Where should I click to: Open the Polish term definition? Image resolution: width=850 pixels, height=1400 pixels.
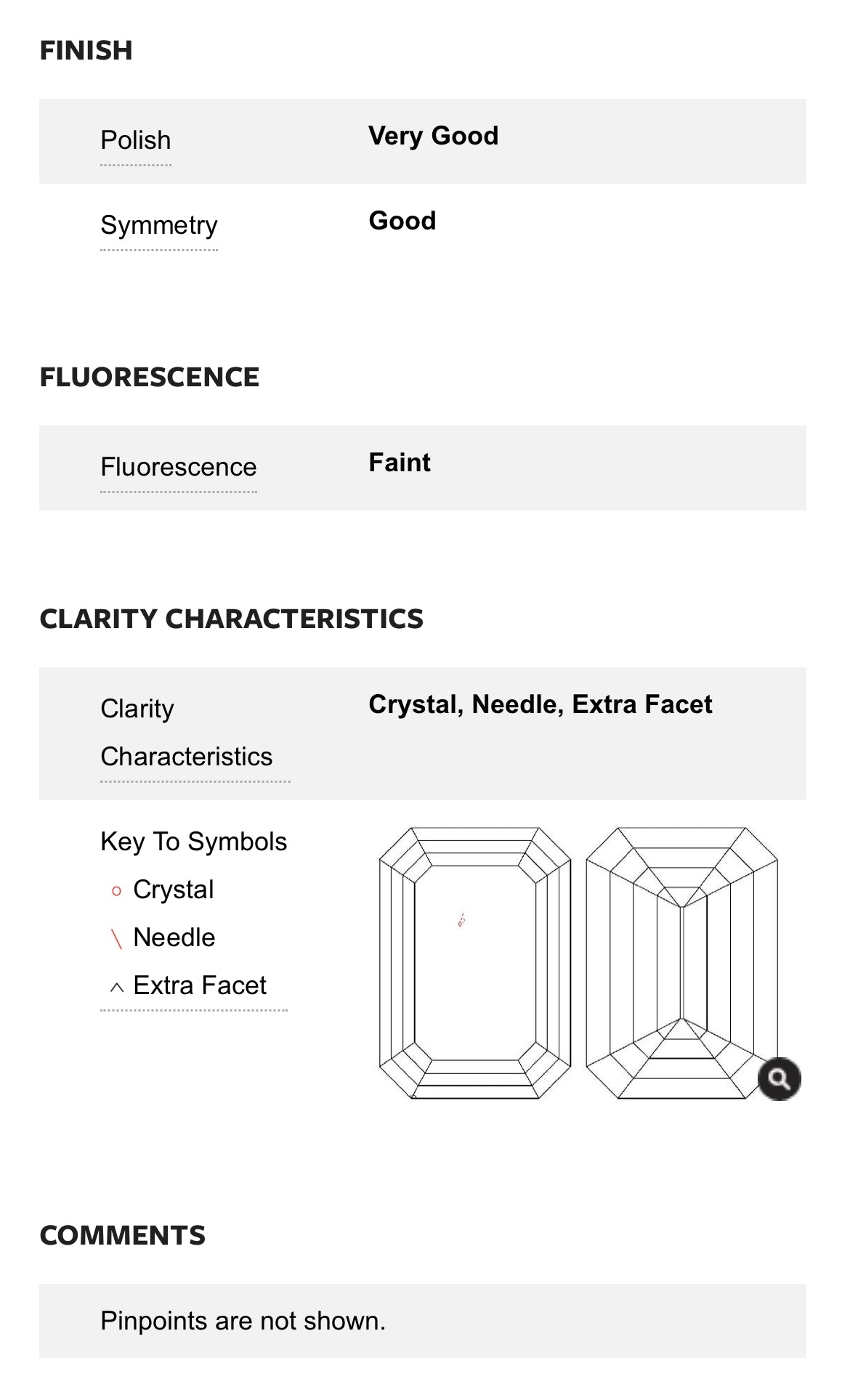136,140
